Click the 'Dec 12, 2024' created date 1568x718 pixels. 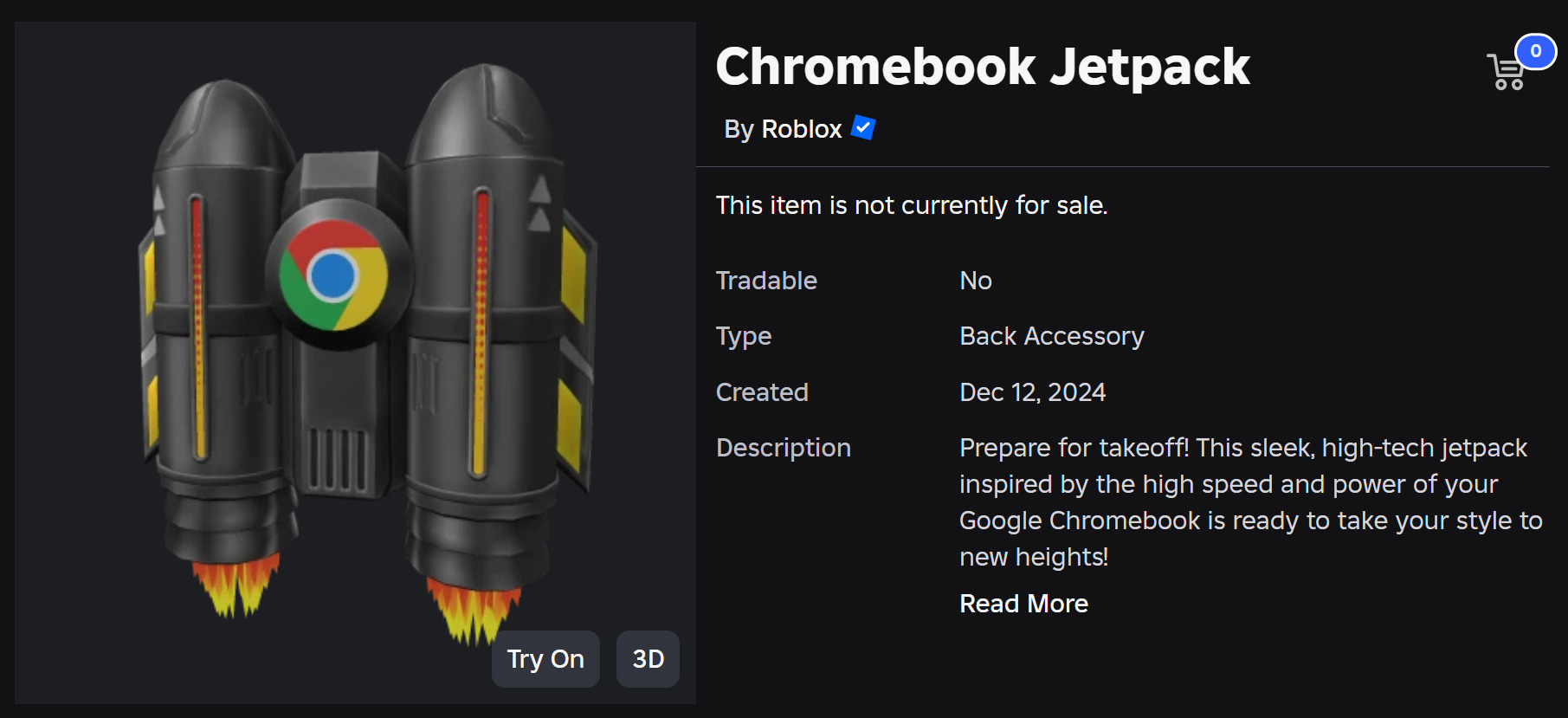[1032, 392]
